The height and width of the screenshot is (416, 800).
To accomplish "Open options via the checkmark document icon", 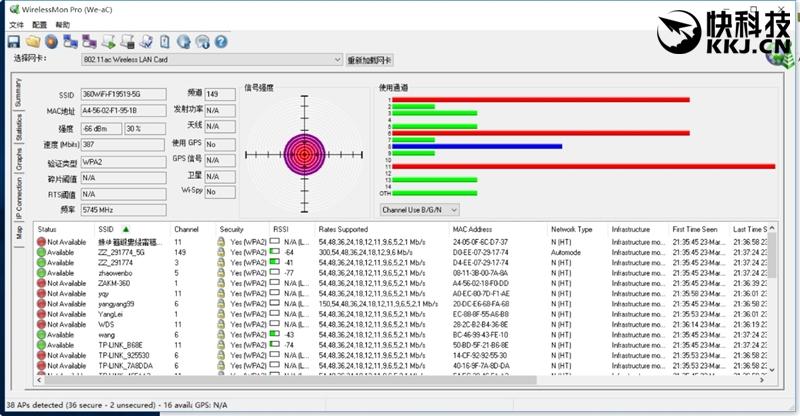I will click(146, 42).
